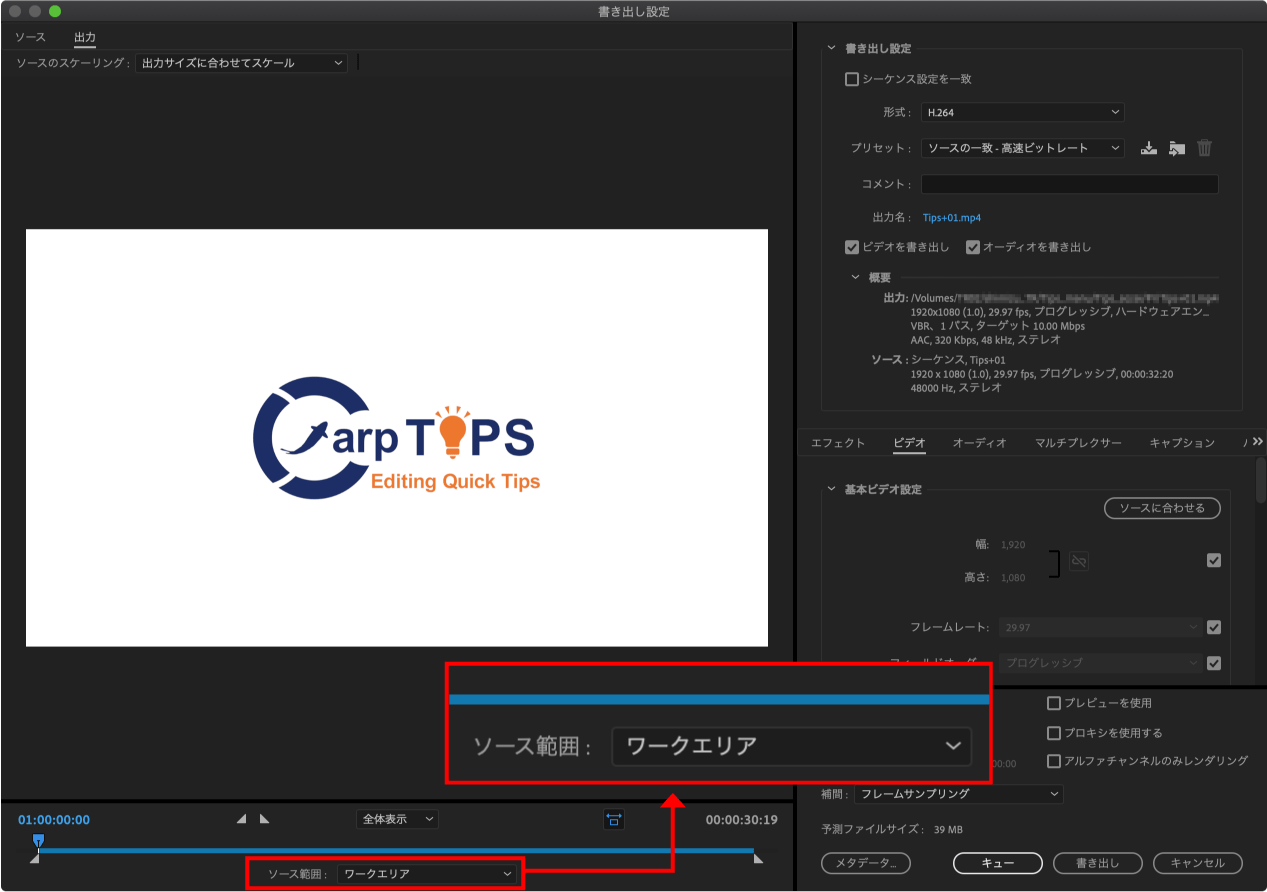Open the キャプション tab
This screenshot has width=1267, height=892.
1182,442
